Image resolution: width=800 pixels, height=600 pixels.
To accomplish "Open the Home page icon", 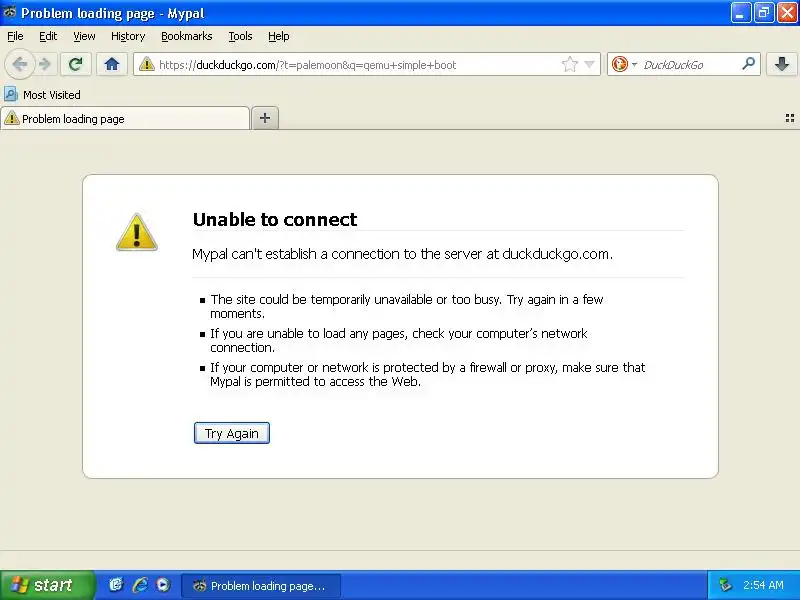I will click(x=112, y=64).
